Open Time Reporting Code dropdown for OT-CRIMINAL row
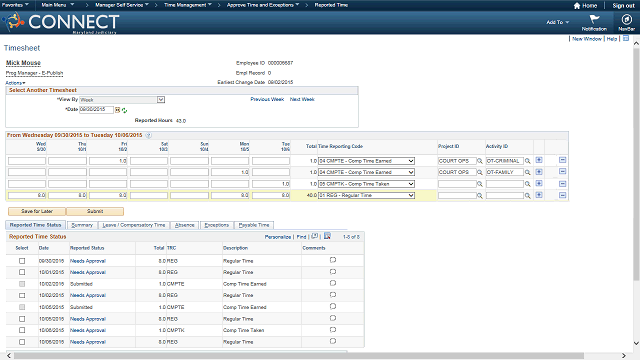The image size is (640, 360). coord(367,161)
